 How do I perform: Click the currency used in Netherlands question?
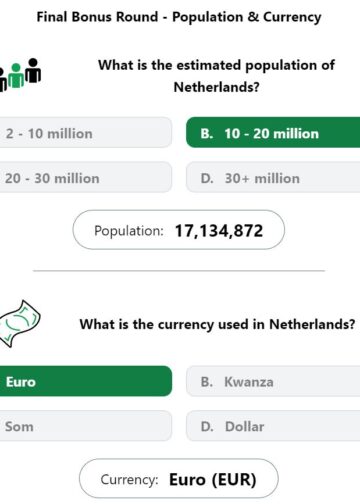click(x=217, y=324)
